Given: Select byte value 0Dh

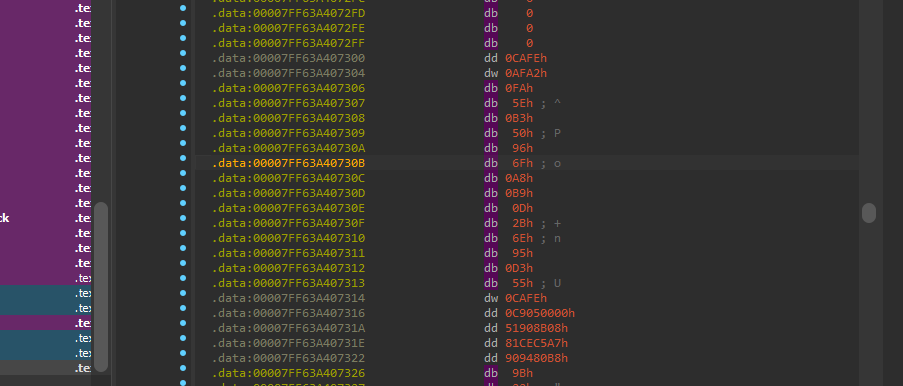Looking at the screenshot, I should point(522,209).
